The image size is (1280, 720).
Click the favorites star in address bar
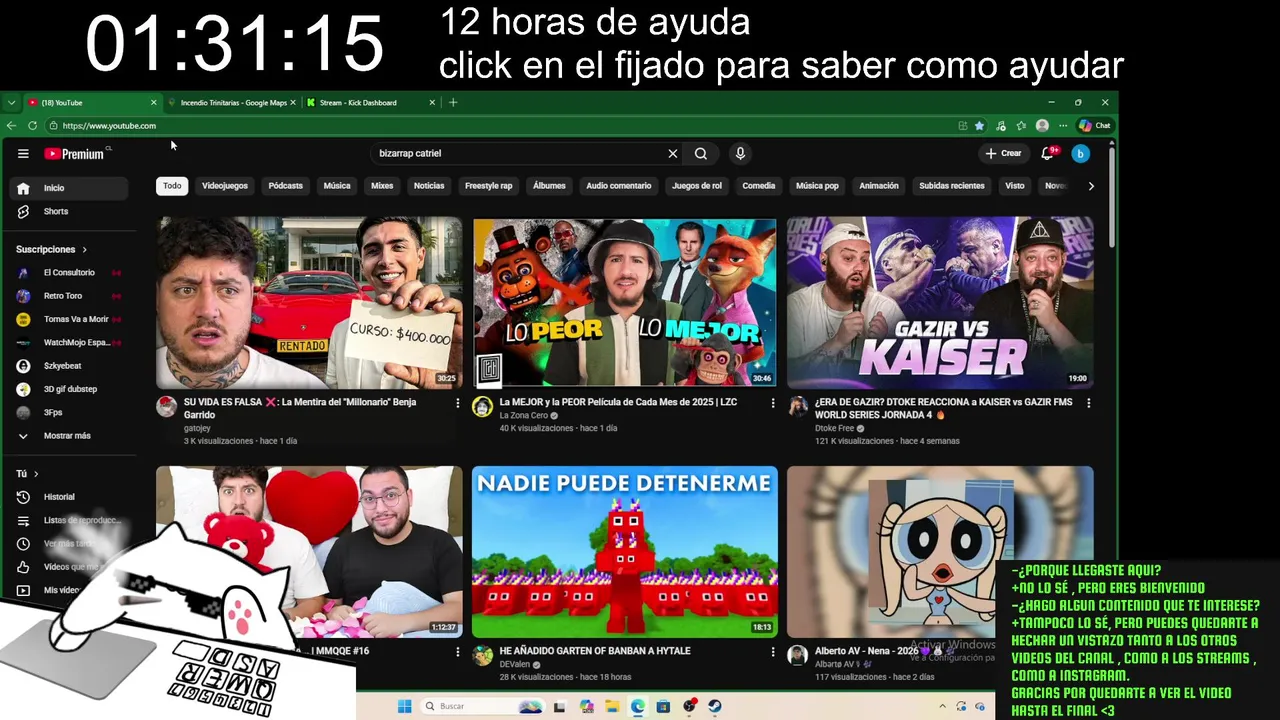979,126
